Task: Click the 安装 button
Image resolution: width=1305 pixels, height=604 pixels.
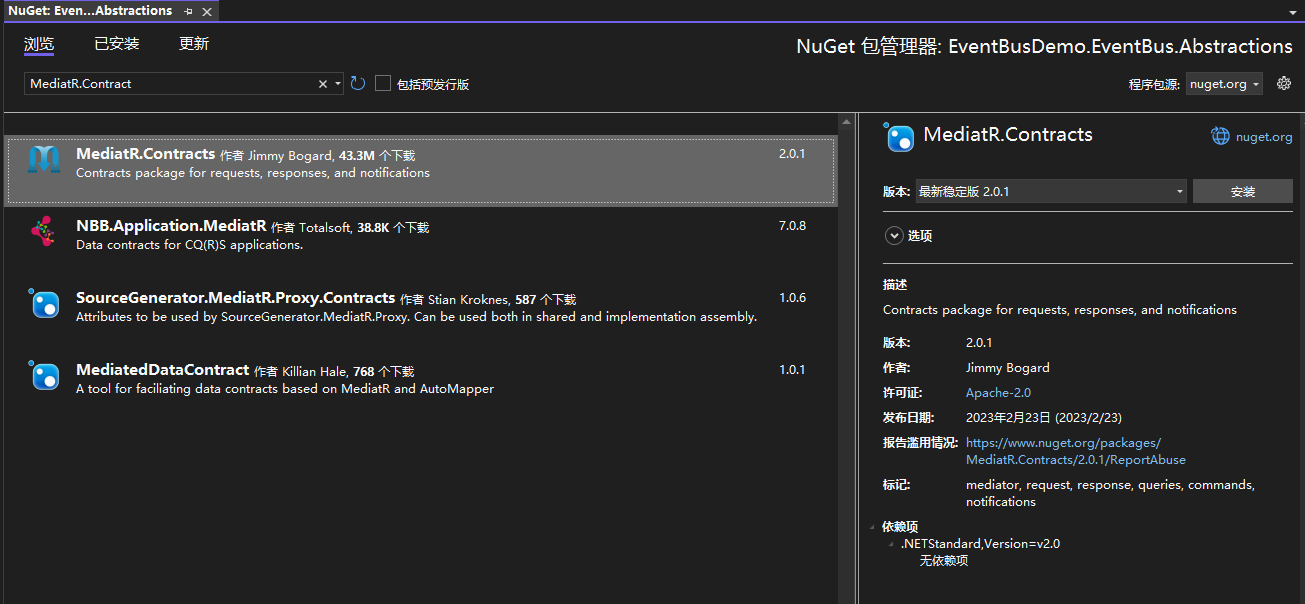Action: pos(1243,191)
